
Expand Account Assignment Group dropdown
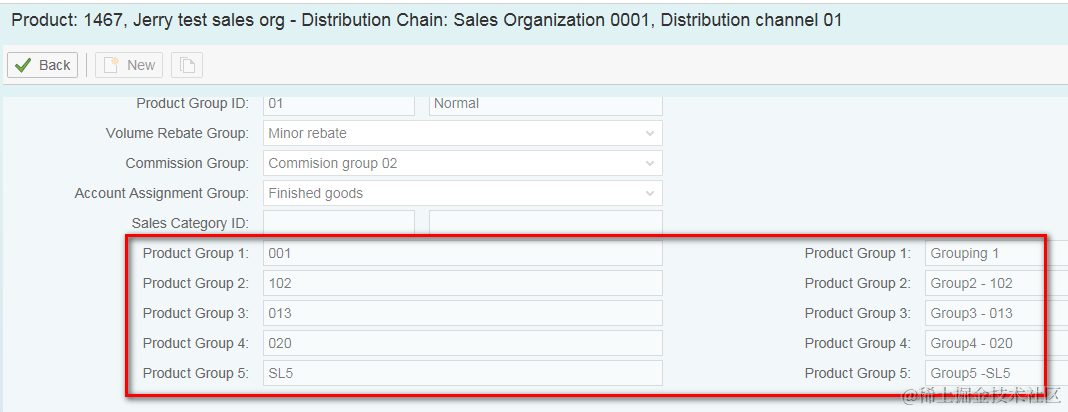(x=650, y=193)
